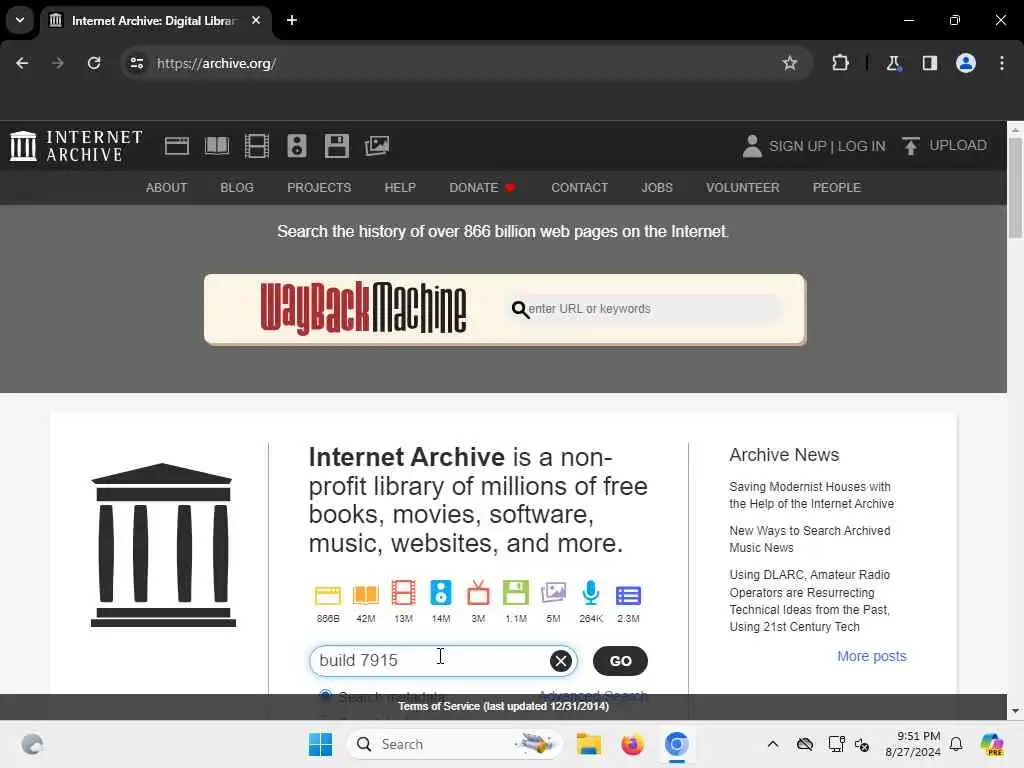The width and height of the screenshot is (1024, 768).
Task: Select the Search metadata radio button
Action: tap(325, 695)
